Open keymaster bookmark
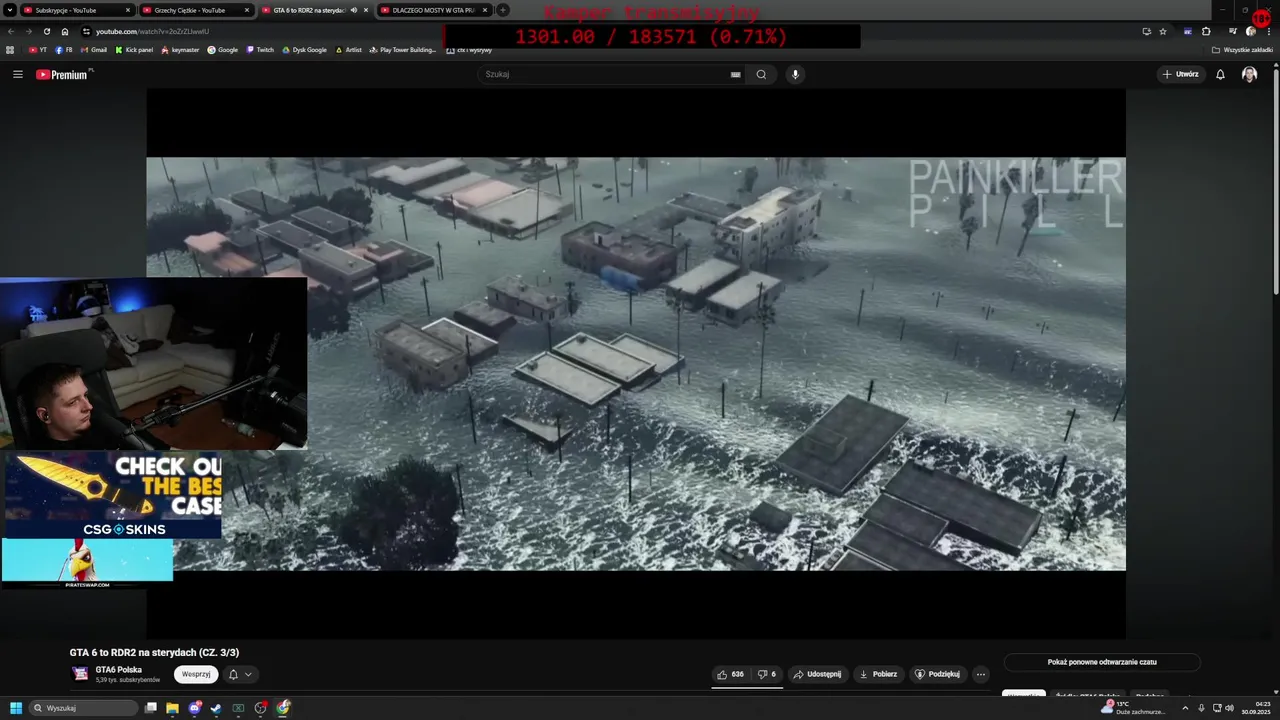This screenshot has width=1280, height=720. point(181,50)
